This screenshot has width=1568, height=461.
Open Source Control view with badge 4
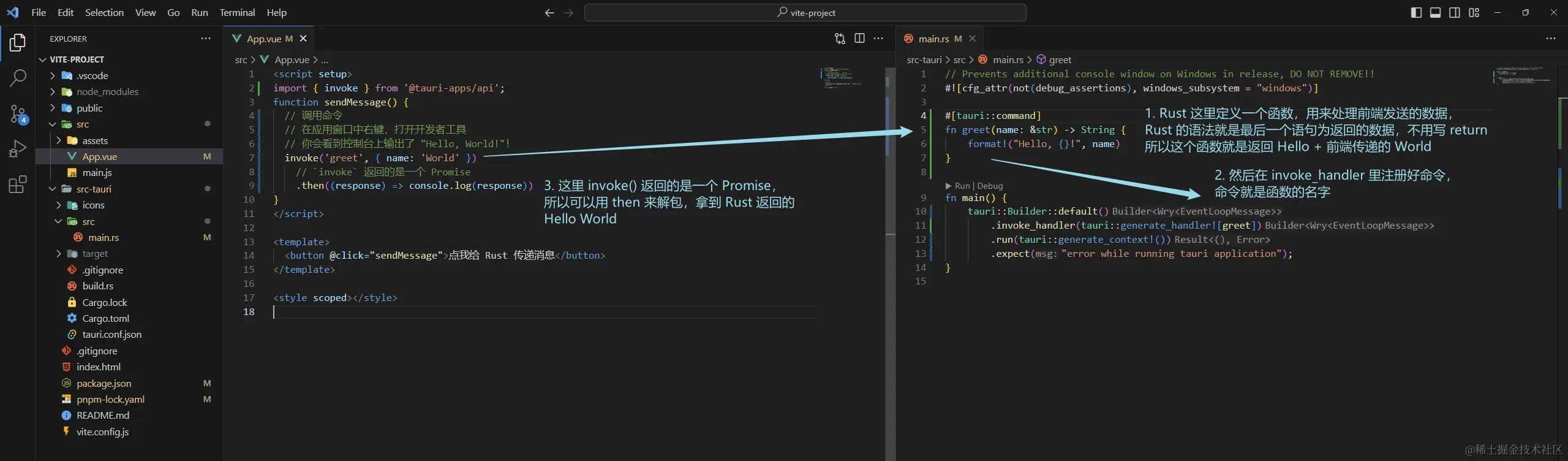pos(18,113)
